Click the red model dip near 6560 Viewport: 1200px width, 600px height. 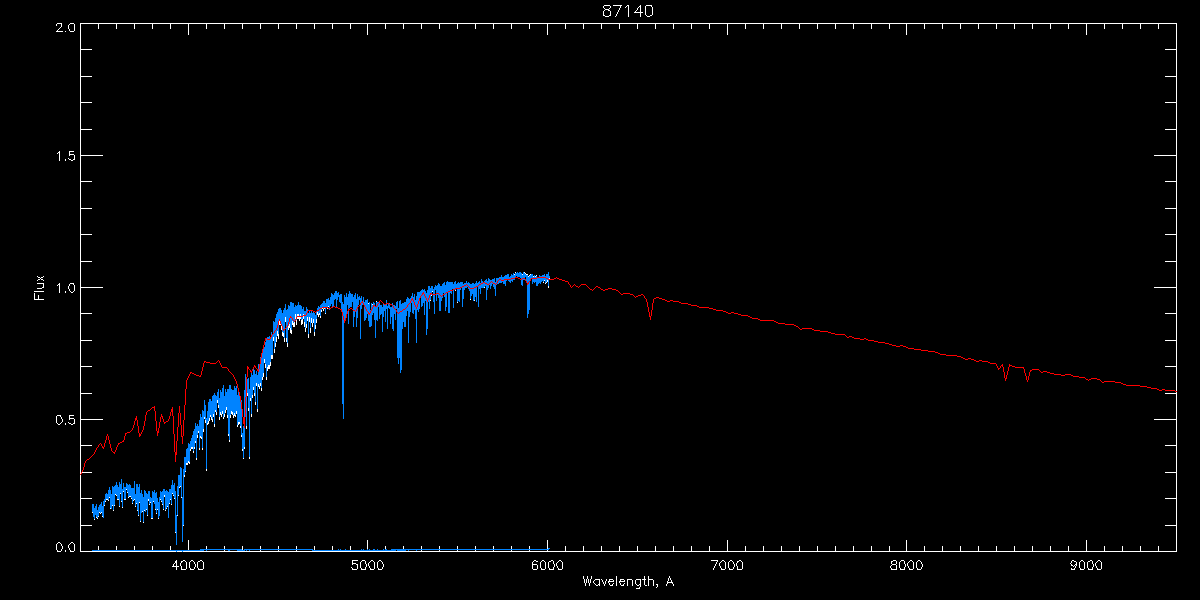point(651,307)
